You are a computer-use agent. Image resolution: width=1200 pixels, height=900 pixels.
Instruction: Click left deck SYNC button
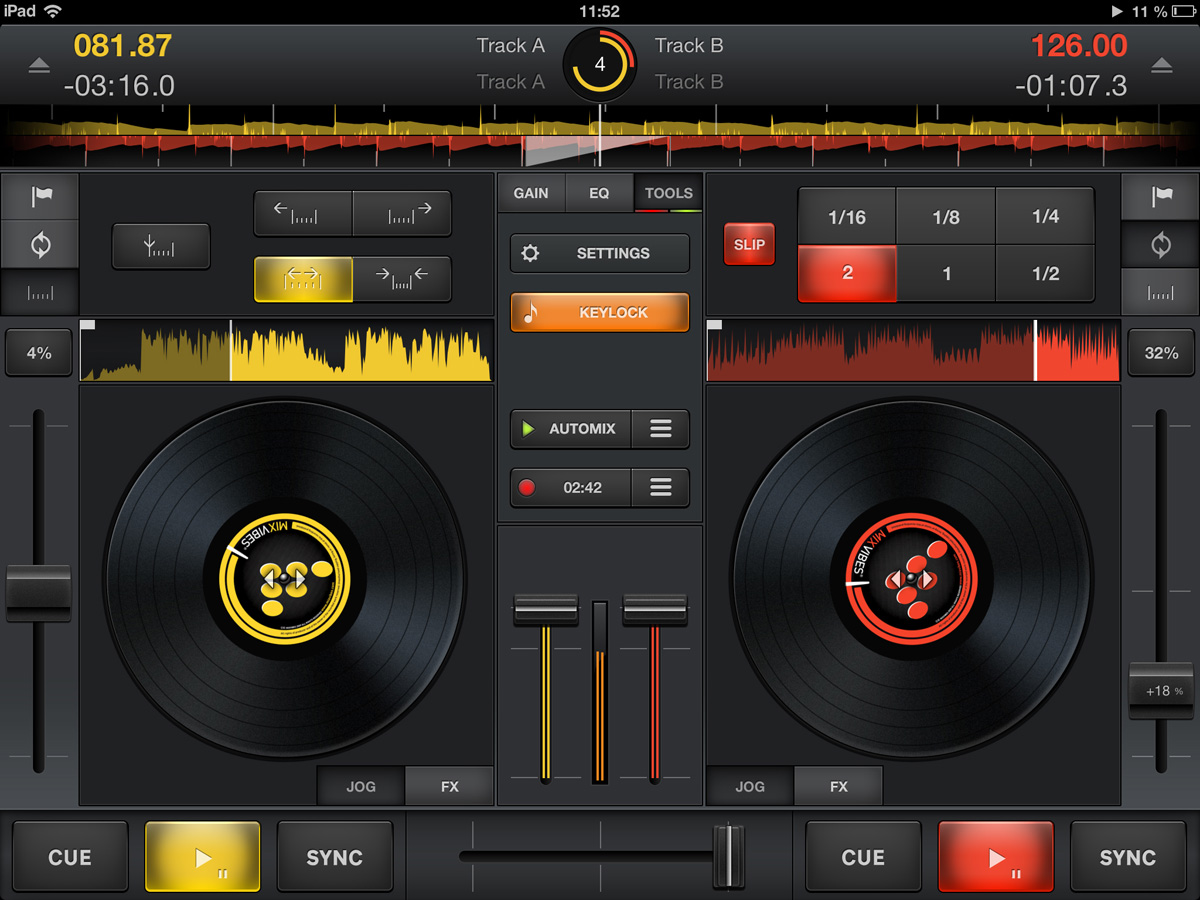[x=335, y=857]
